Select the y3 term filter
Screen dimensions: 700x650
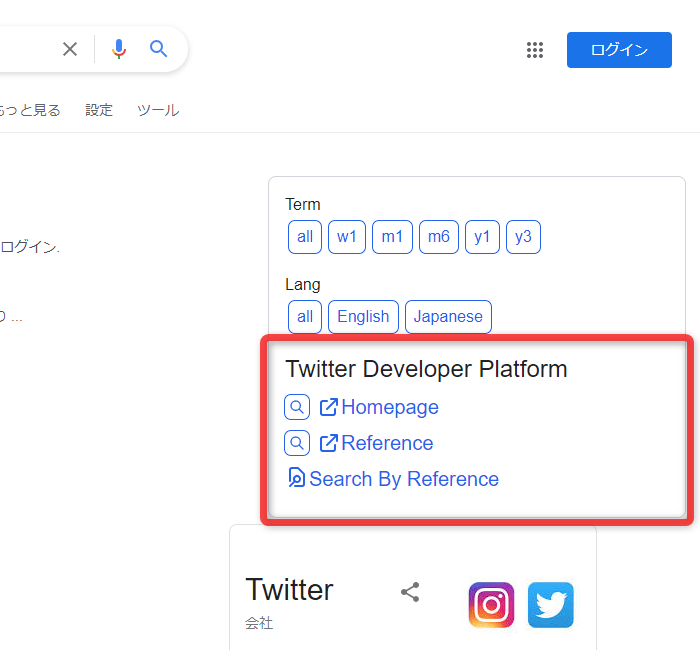(523, 237)
